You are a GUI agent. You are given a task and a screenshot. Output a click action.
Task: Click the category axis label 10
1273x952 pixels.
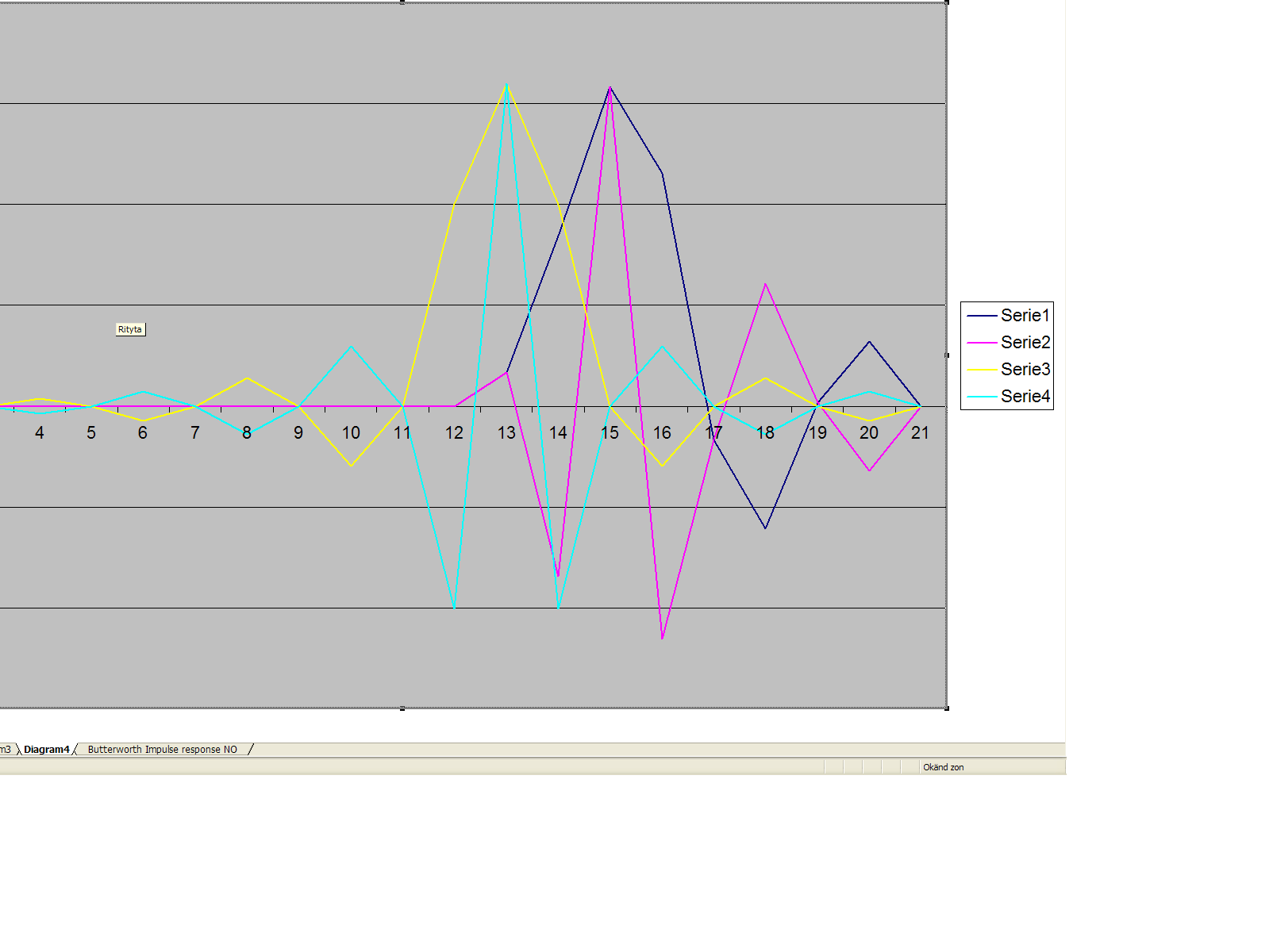point(351,433)
